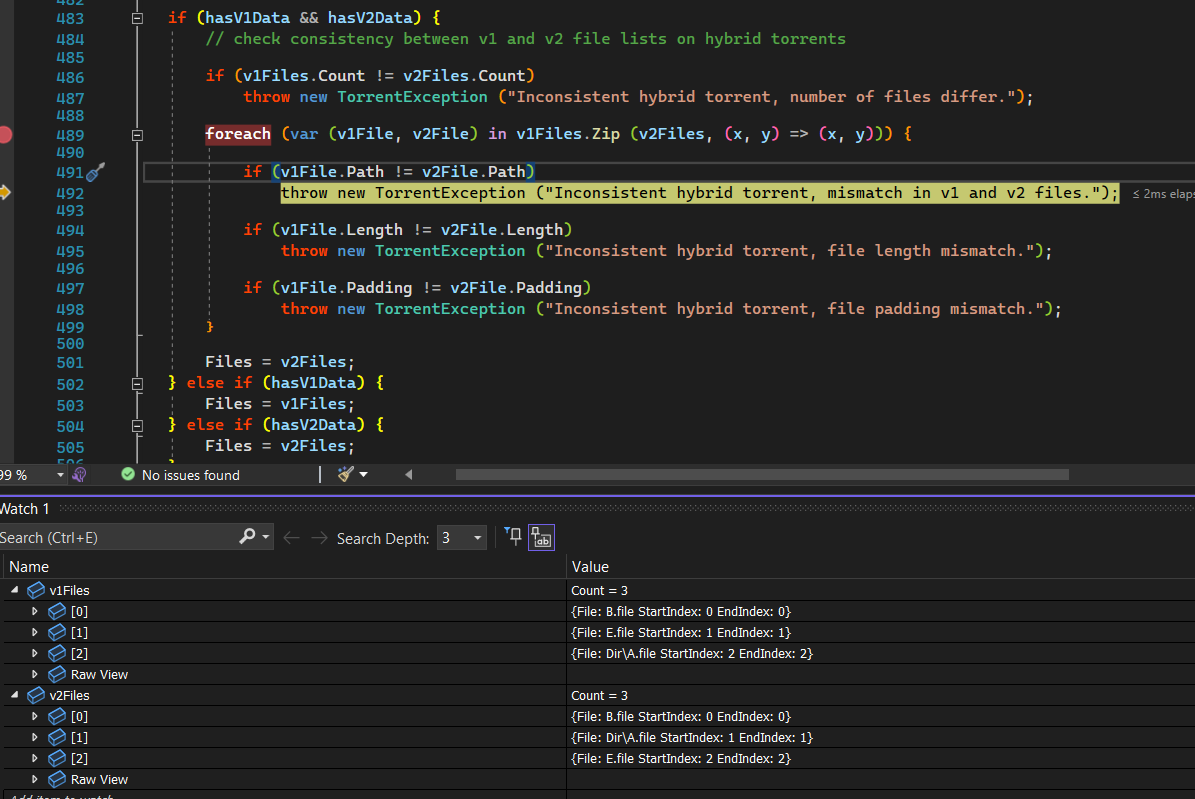The image size is (1195, 799).
Task: Select the v2Files row name
Action: point(69,695)
